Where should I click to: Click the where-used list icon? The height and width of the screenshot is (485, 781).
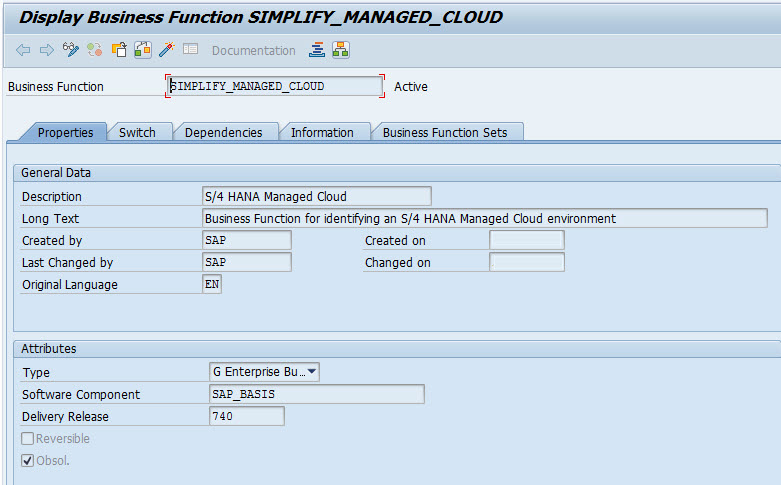pyautogui.click(x=143, y=50)
